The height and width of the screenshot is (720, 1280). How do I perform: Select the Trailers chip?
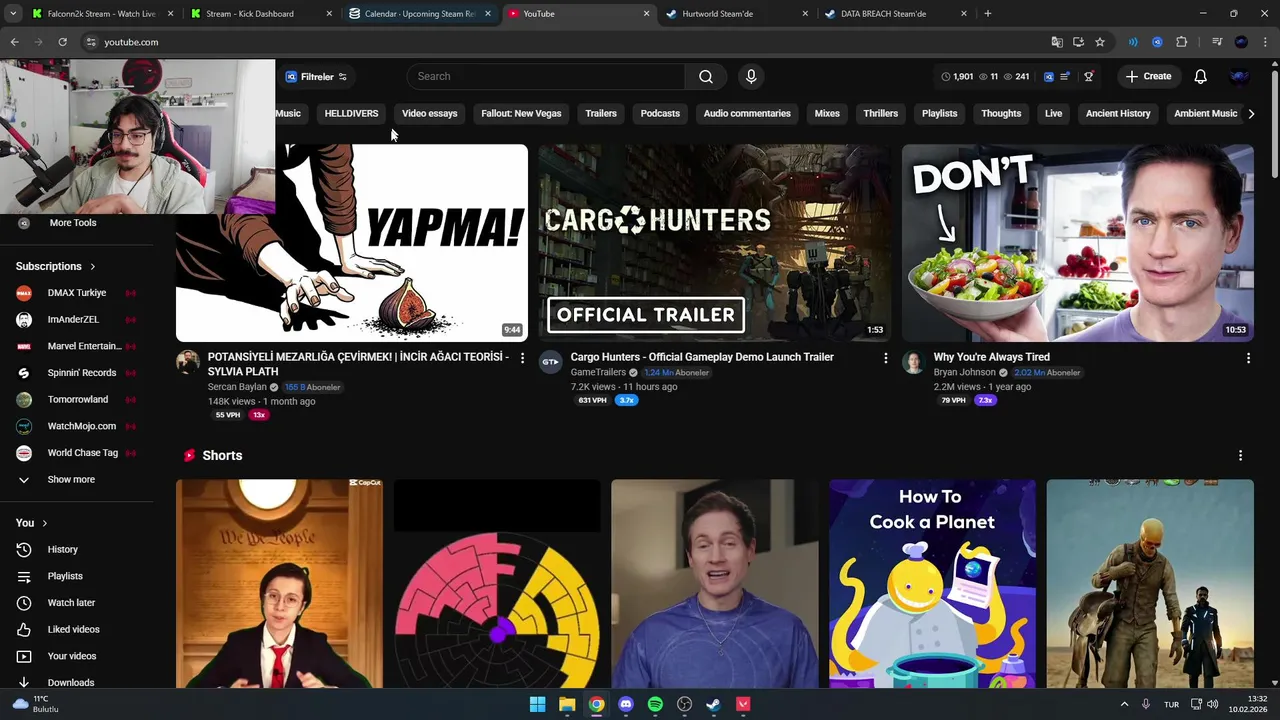[601, 114]
